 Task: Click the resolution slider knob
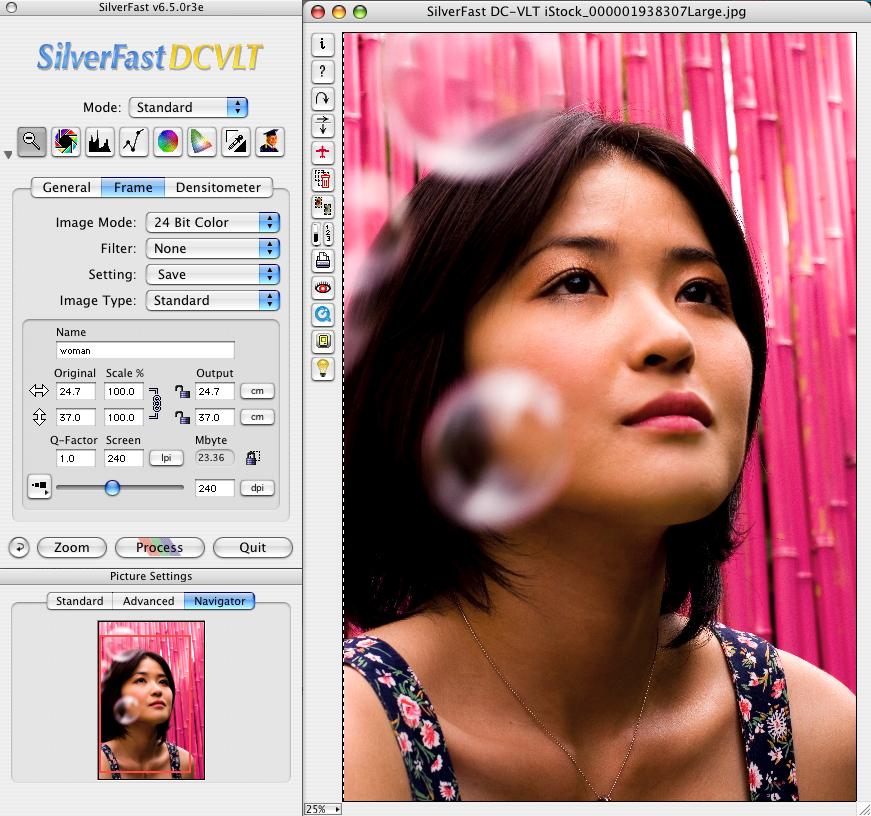(x=112, y=488)
